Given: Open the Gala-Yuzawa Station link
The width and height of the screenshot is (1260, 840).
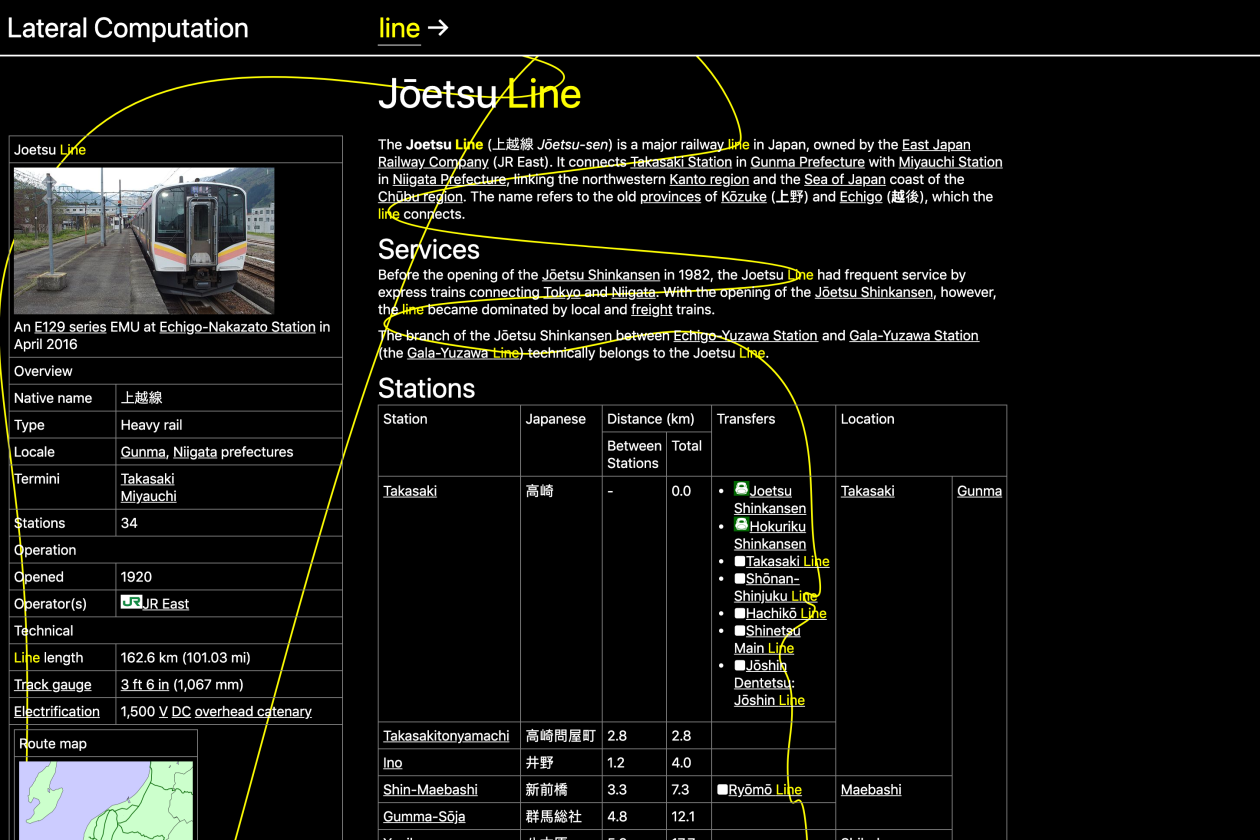Looking at the screenshot, I should point(914,336).
